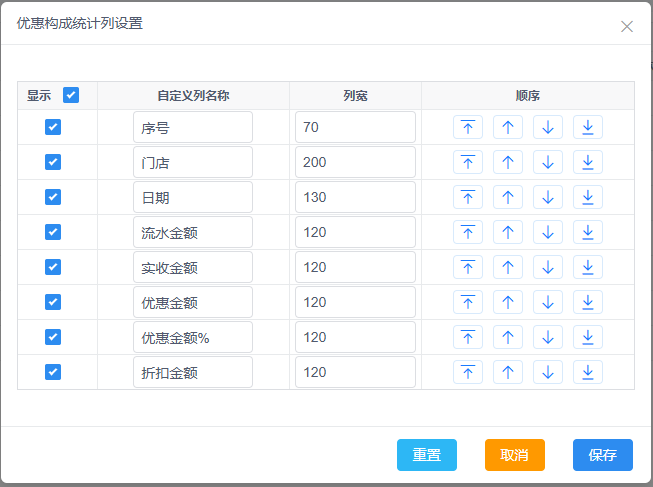Click the 取消 cancel button
The image size is (653, 487).
click(515, 455)
